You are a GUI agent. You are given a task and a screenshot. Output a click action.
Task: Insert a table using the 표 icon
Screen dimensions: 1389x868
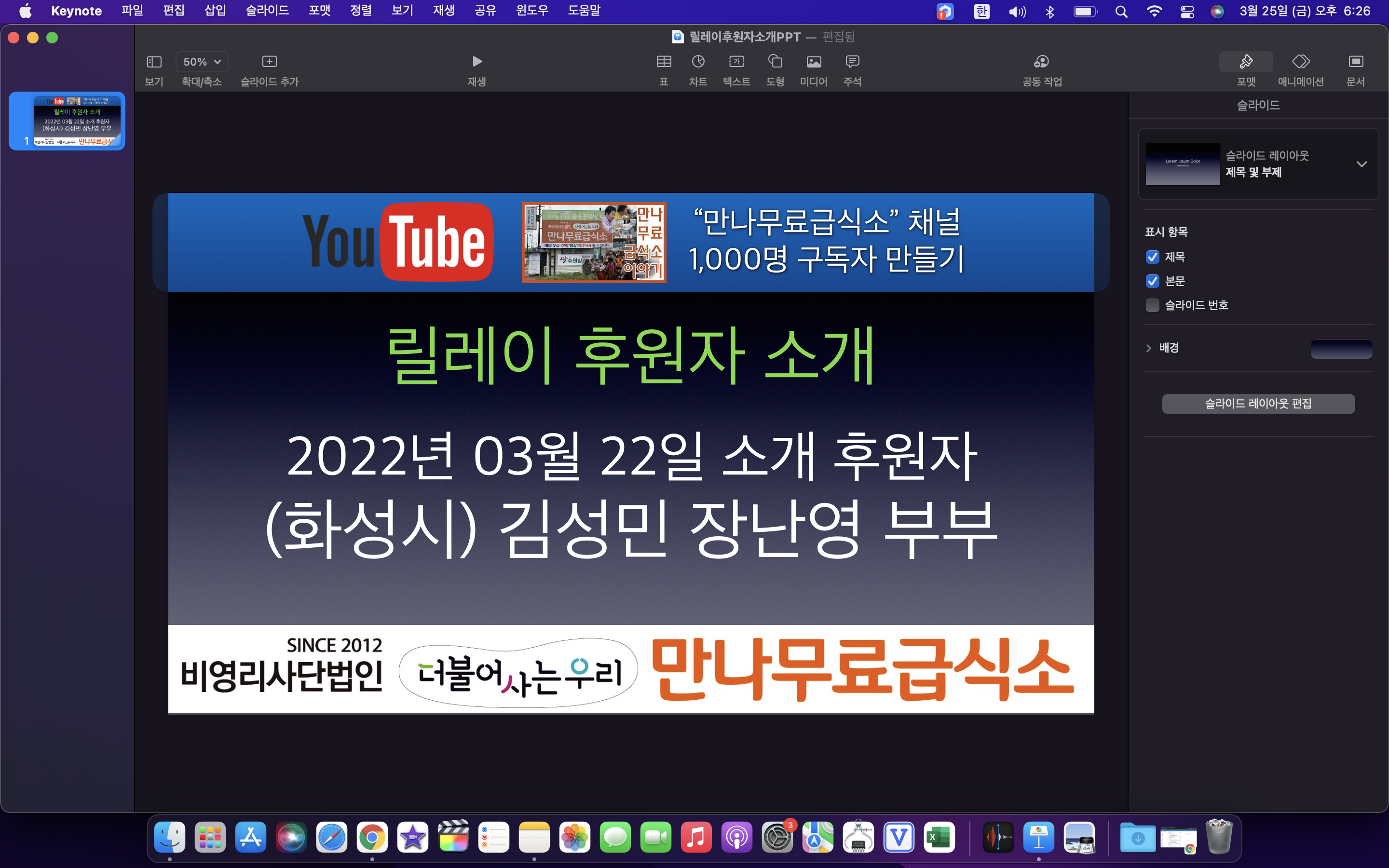(x=664, y=61)
